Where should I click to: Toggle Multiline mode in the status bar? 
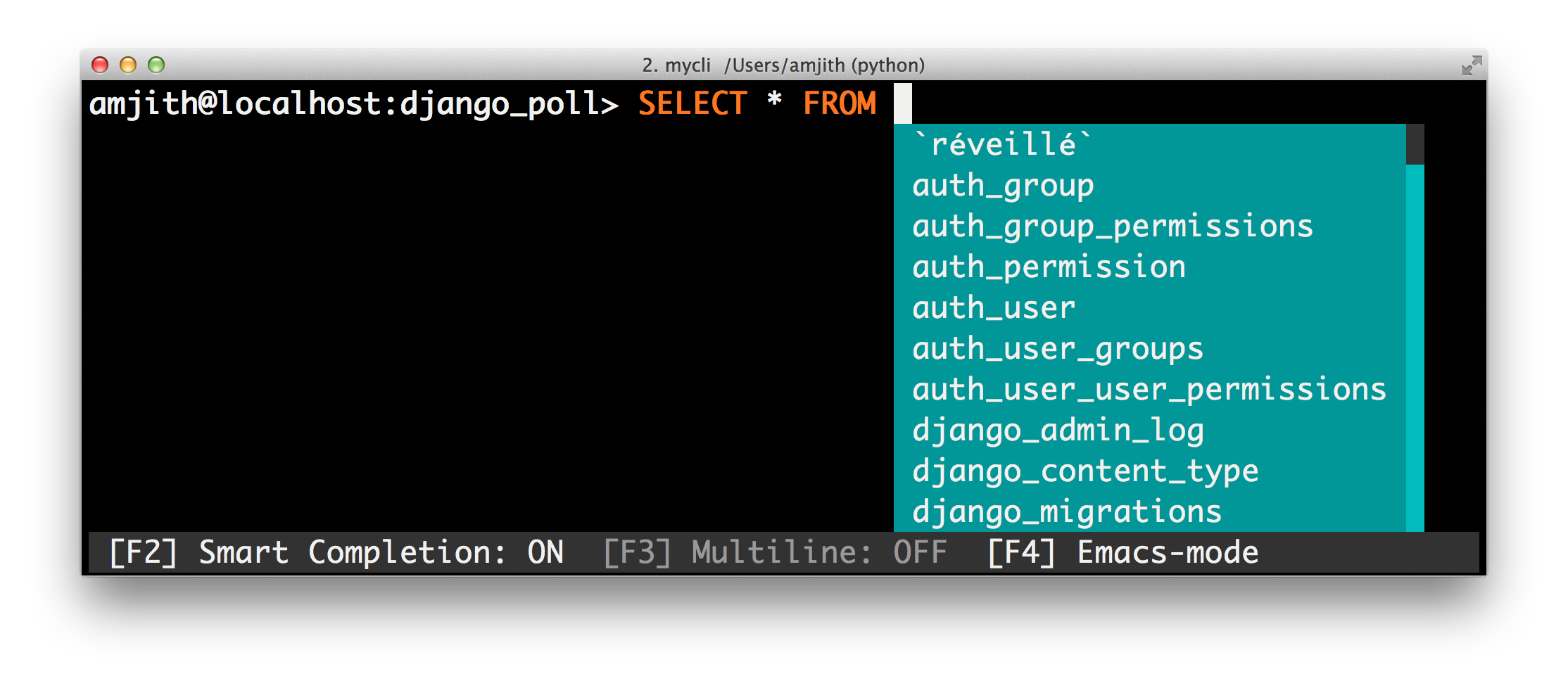click(x=775, y=552)
